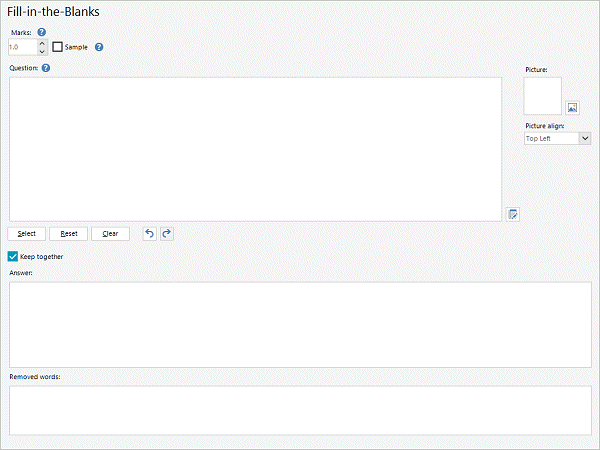This screenshot has width=600, height=450.
Task: Click the Select button
Action: point(26,233)
